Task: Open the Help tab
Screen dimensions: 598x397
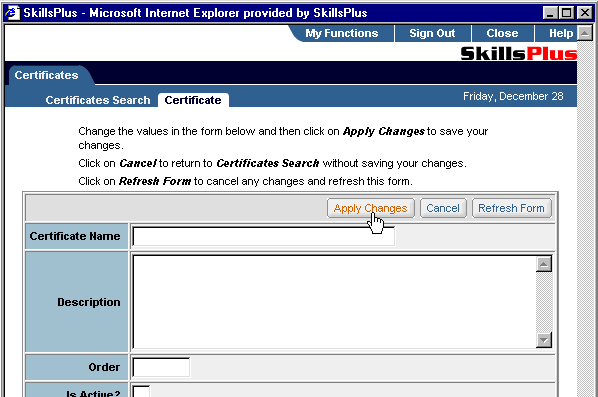Action: pos(561,34)
